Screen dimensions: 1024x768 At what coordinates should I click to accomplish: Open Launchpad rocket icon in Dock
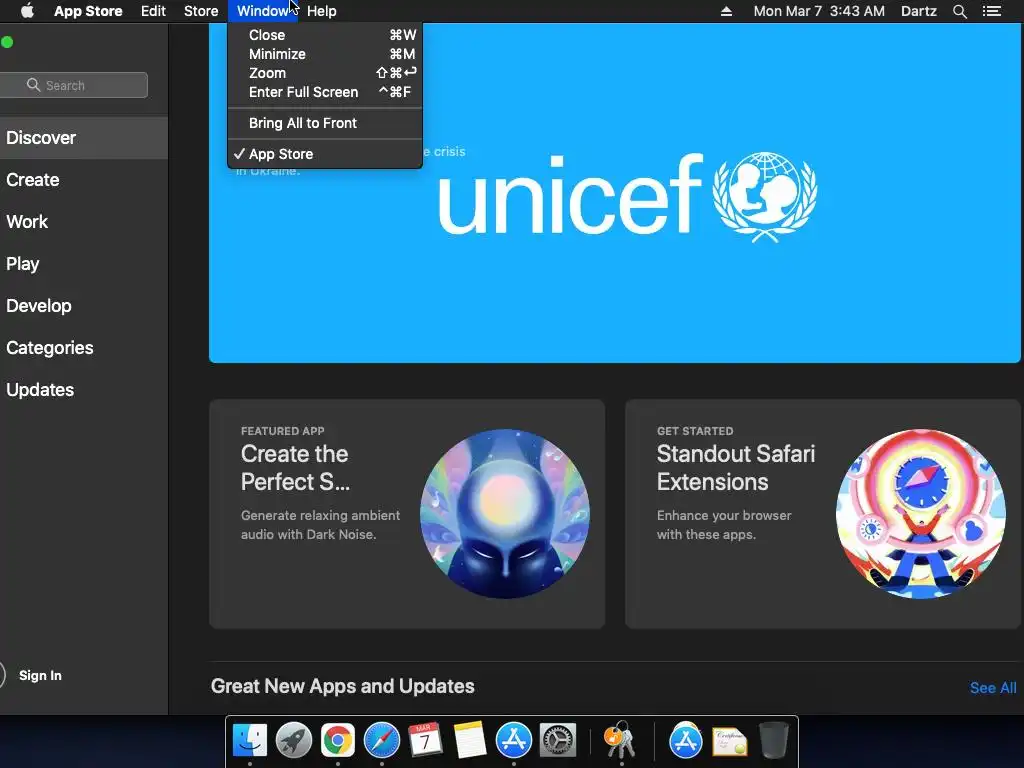tap(294, 740)
